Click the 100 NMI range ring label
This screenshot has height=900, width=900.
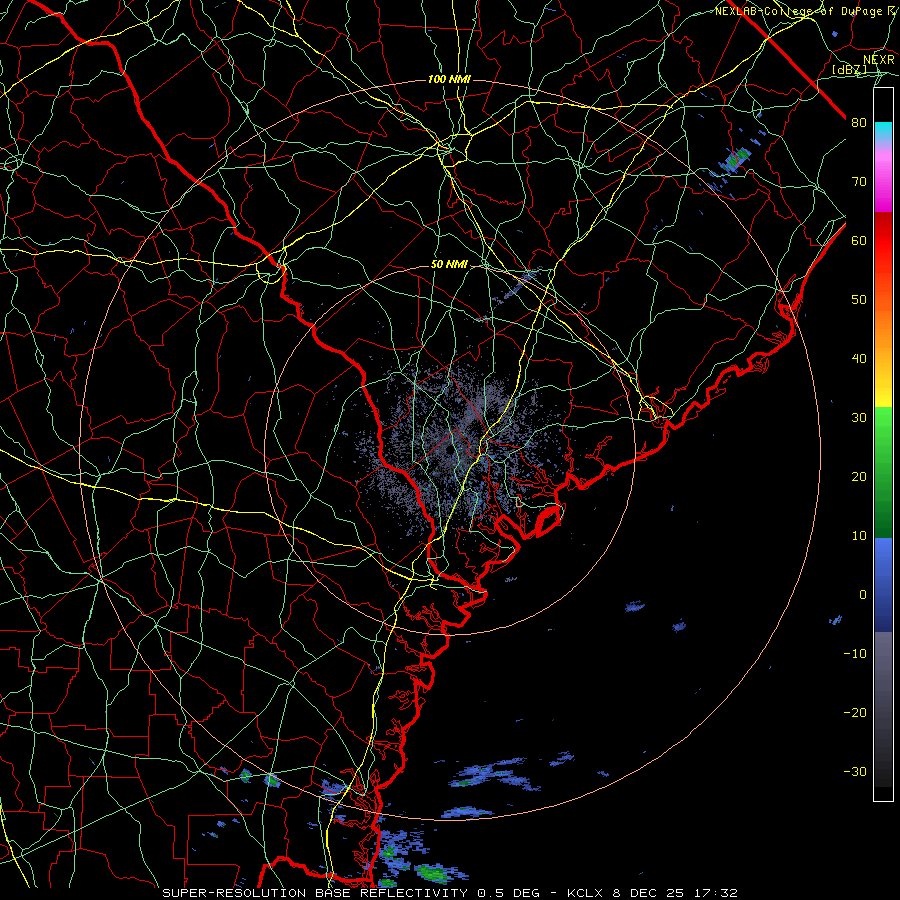tap(449, 79)
